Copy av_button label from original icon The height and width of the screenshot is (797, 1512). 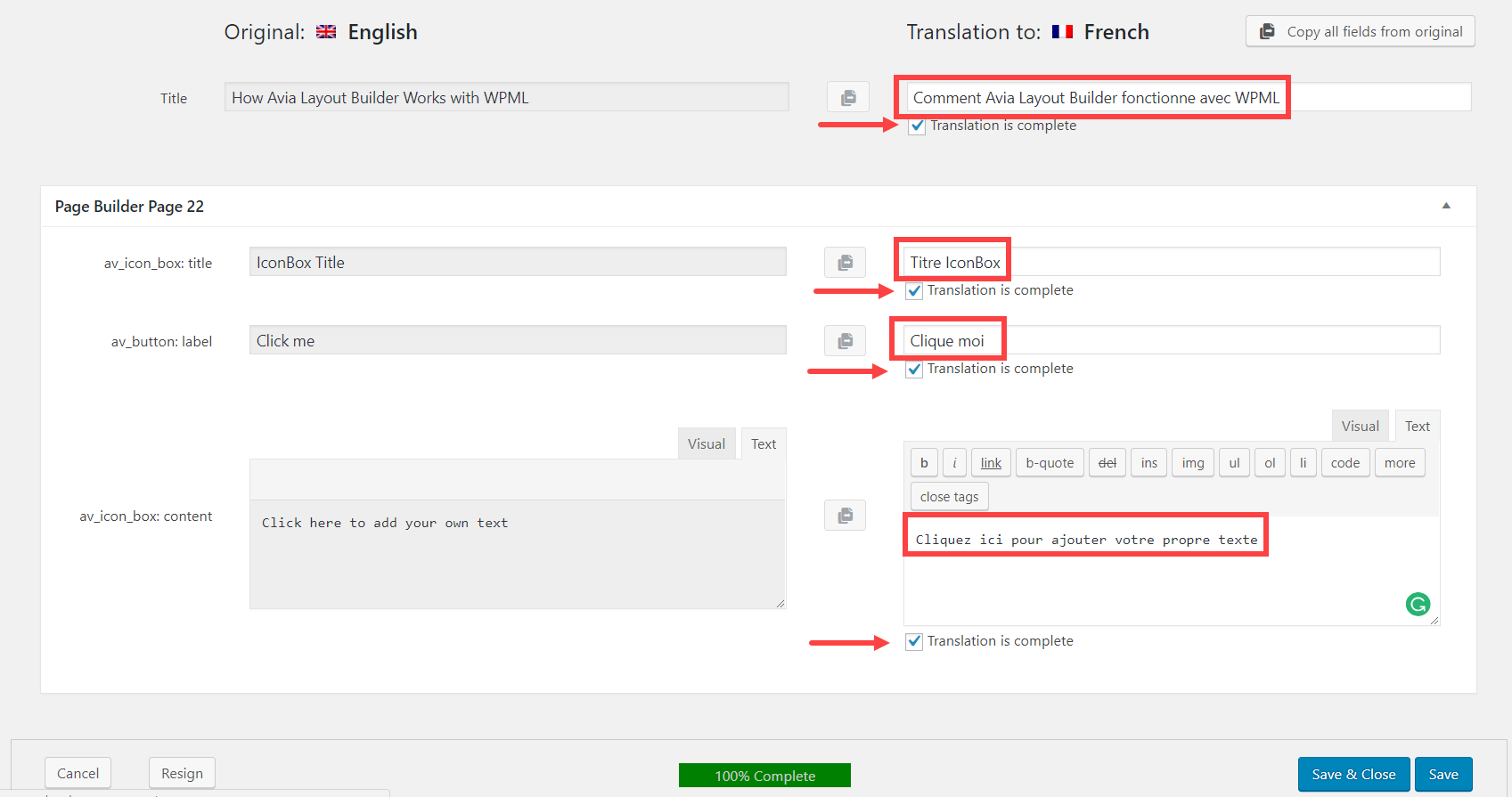pyautogui.click(x=845, y=340)
